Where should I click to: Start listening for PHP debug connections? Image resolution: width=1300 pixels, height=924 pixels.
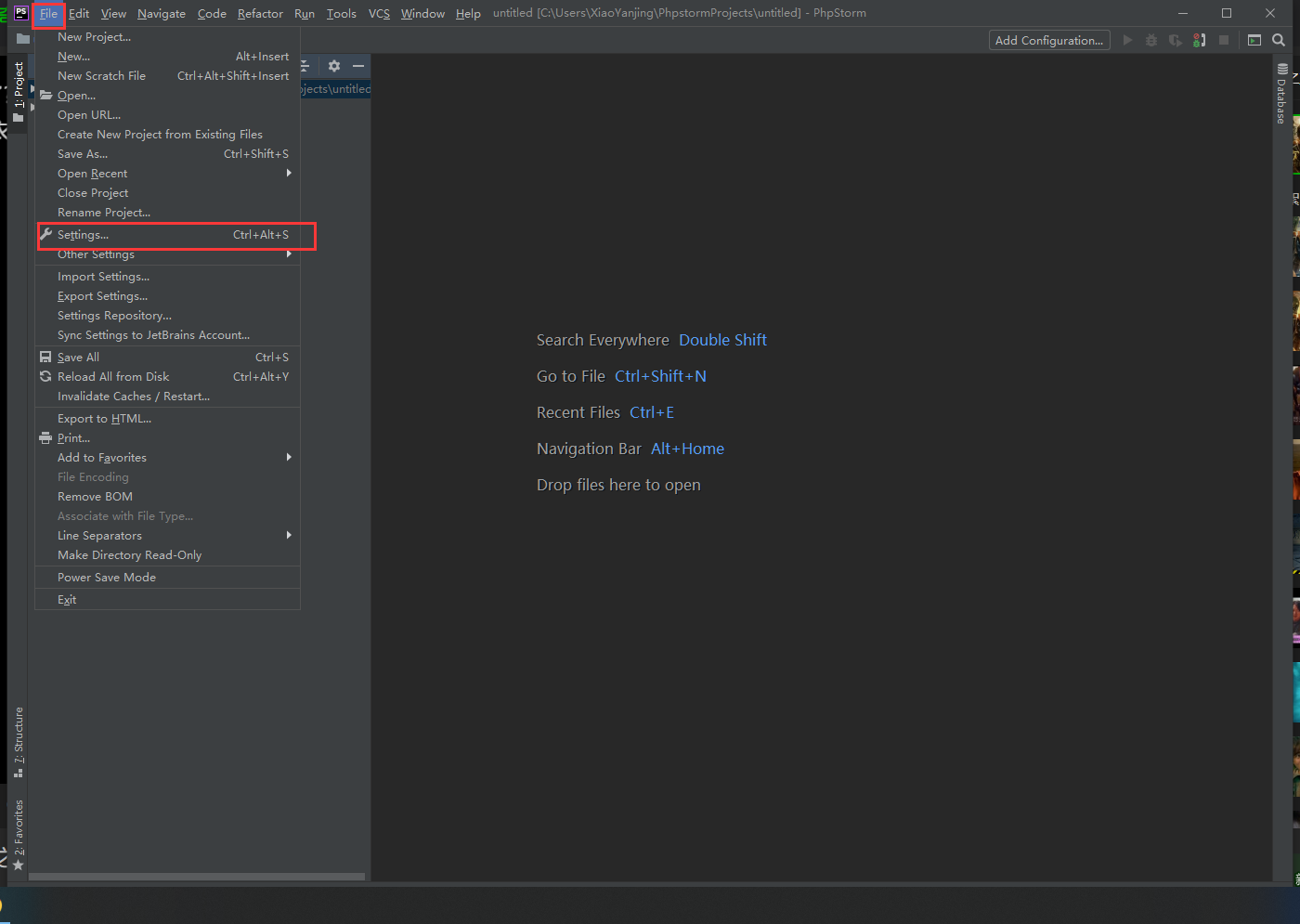click(1200, 40)
